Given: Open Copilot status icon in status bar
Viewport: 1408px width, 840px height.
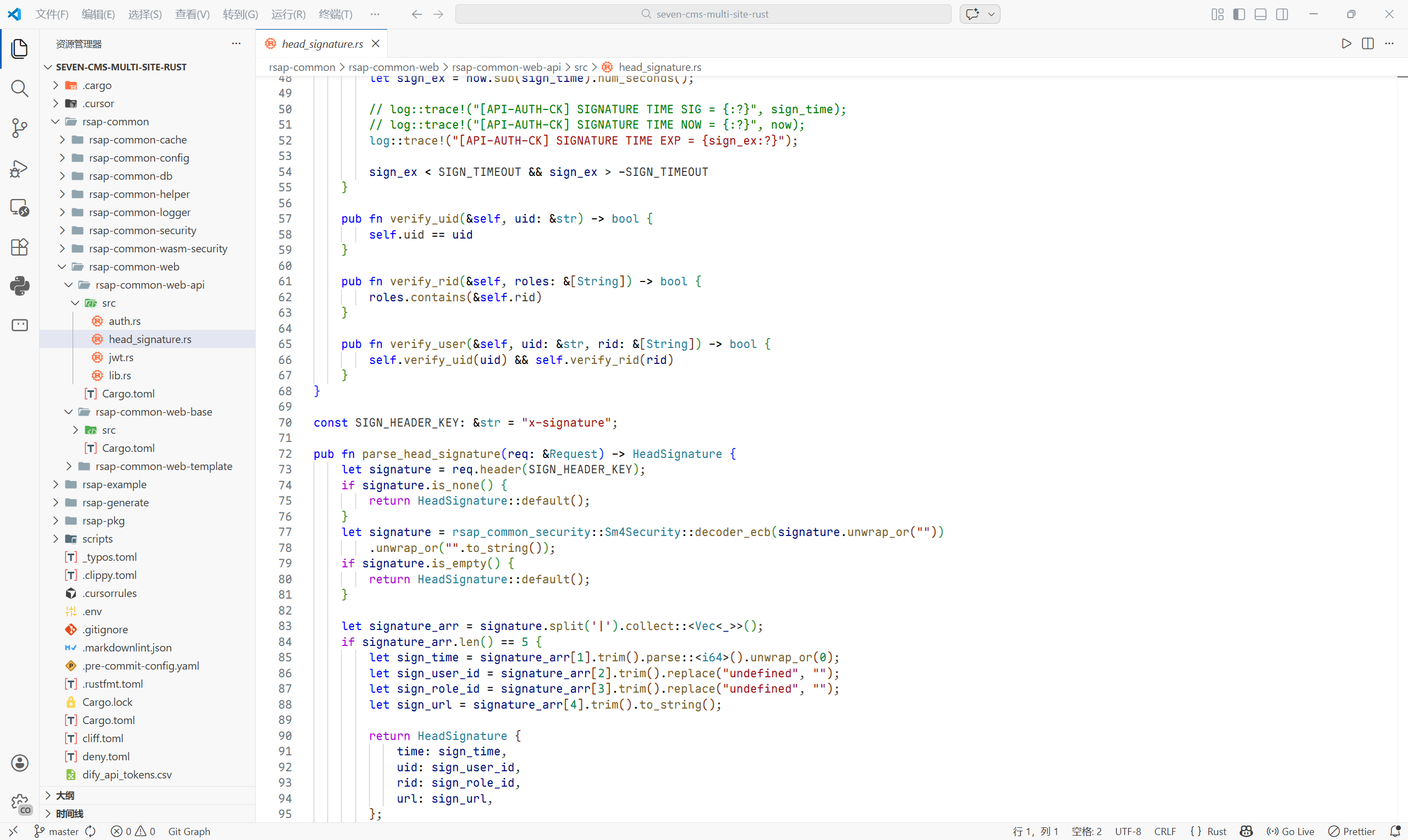Looking at the screenshot, I should pos(1246,831).
